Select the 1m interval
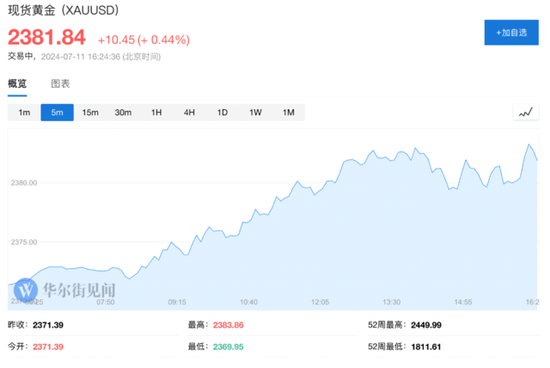 coord(24,113)
